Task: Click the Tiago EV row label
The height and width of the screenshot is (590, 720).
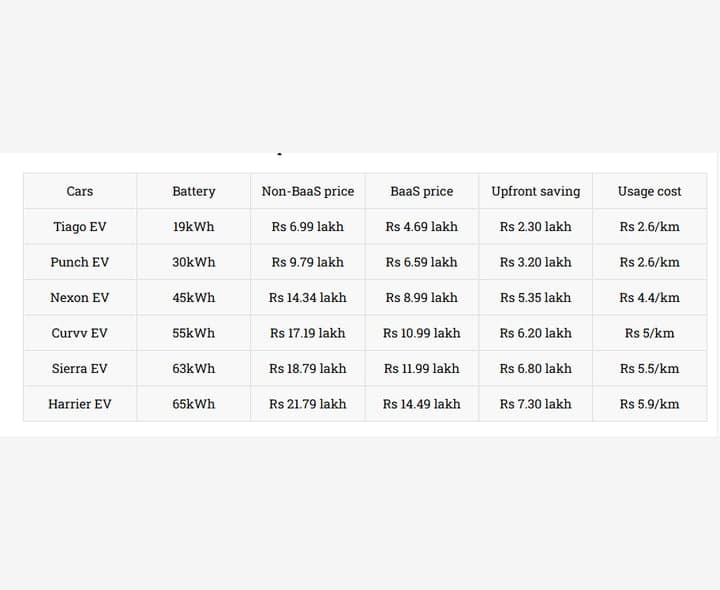Action: 80,226
